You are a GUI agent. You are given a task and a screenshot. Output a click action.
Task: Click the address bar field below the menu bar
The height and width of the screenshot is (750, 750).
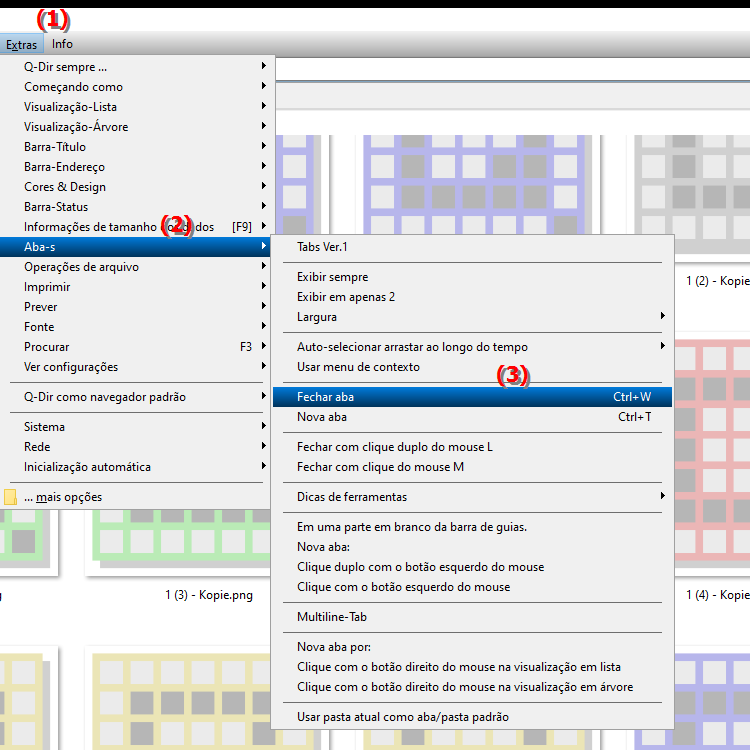[512, 70]
